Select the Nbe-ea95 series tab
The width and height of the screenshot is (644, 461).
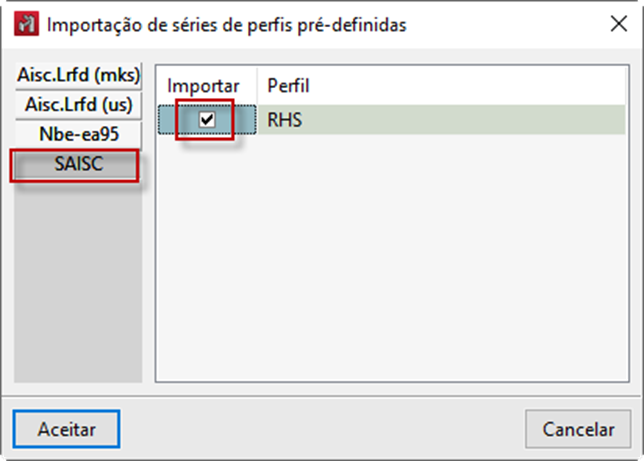click(79, 134)
